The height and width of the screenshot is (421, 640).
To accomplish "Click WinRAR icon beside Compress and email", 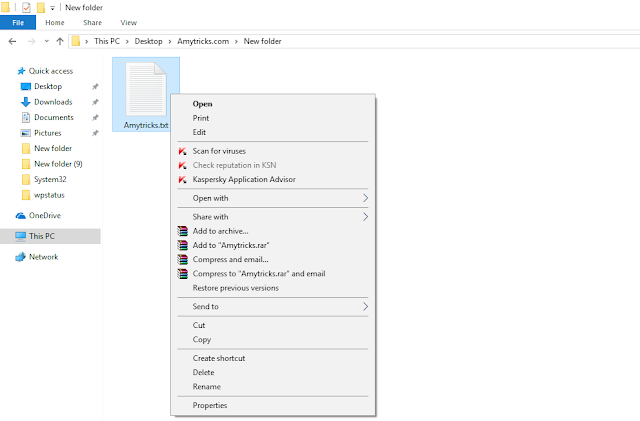I will click(182, 260).
